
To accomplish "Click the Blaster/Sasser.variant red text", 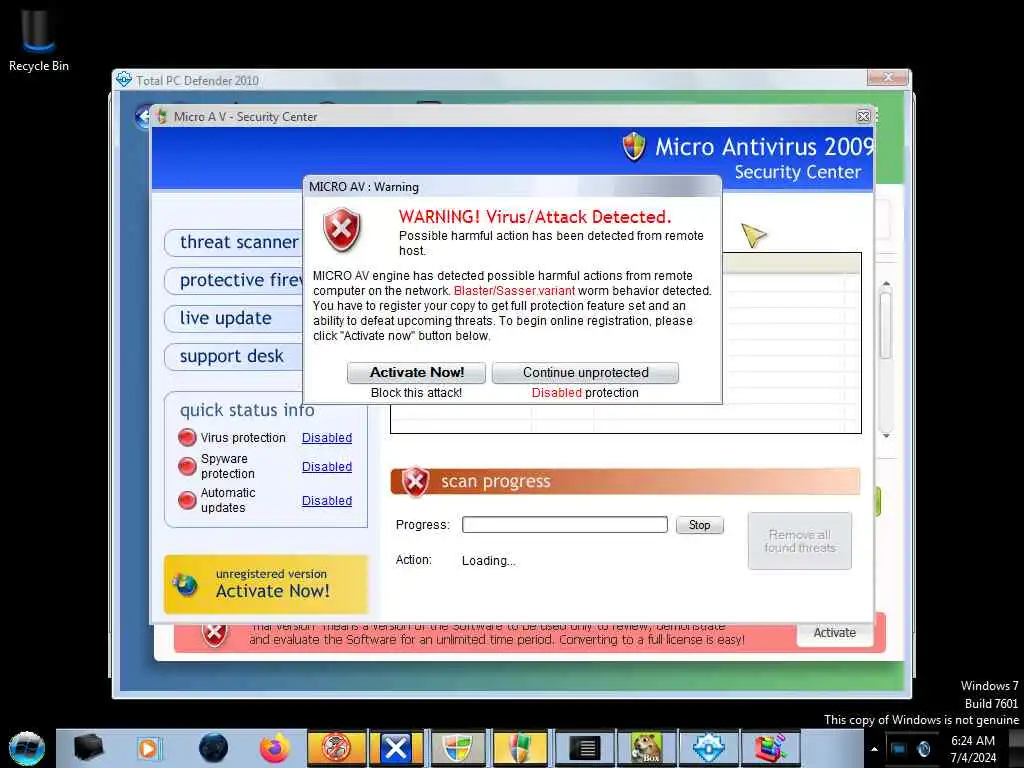I will (x=514, y=291).
